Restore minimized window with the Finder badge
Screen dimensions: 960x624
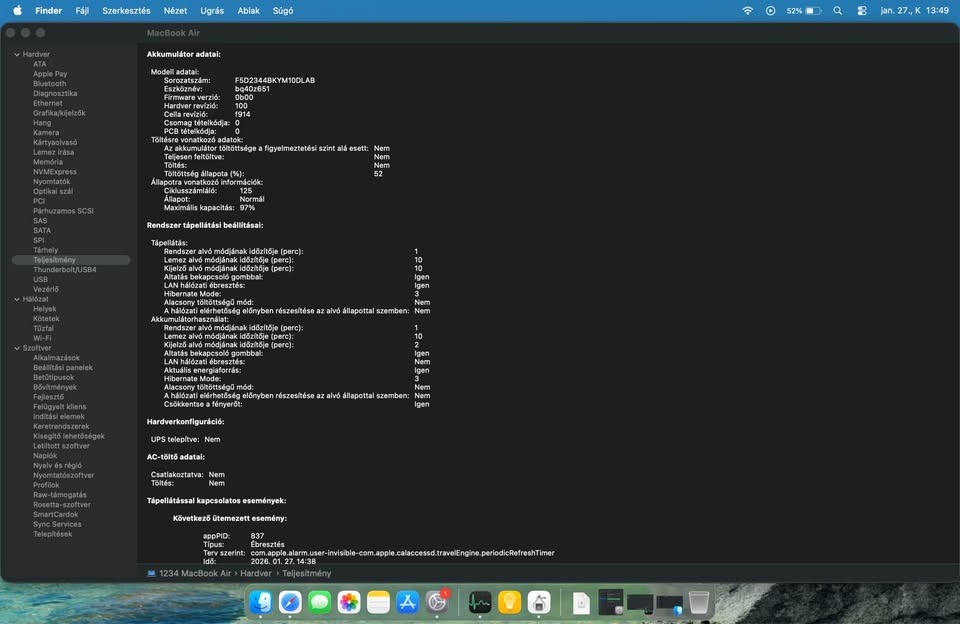tap(670, 604)
